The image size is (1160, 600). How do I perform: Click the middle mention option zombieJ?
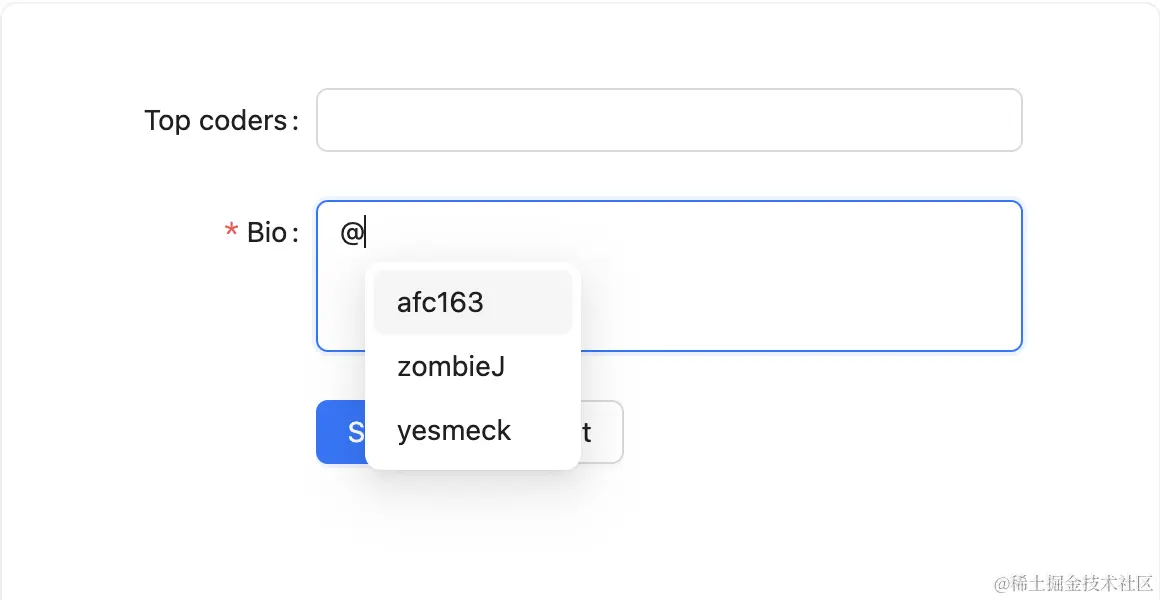[x=451, y=367]
